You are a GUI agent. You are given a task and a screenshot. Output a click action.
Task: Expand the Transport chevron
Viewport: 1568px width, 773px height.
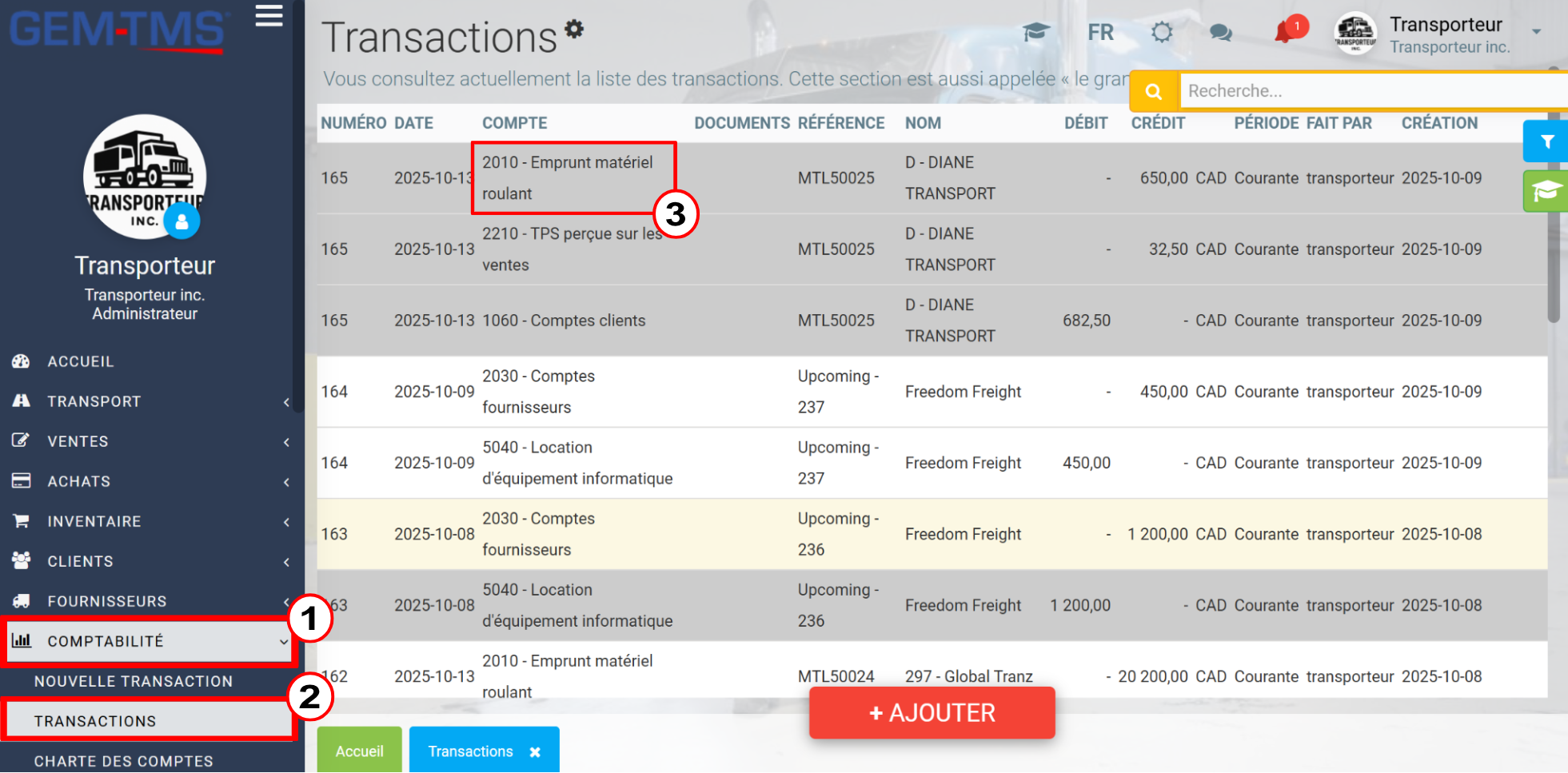tap(286, 402)
